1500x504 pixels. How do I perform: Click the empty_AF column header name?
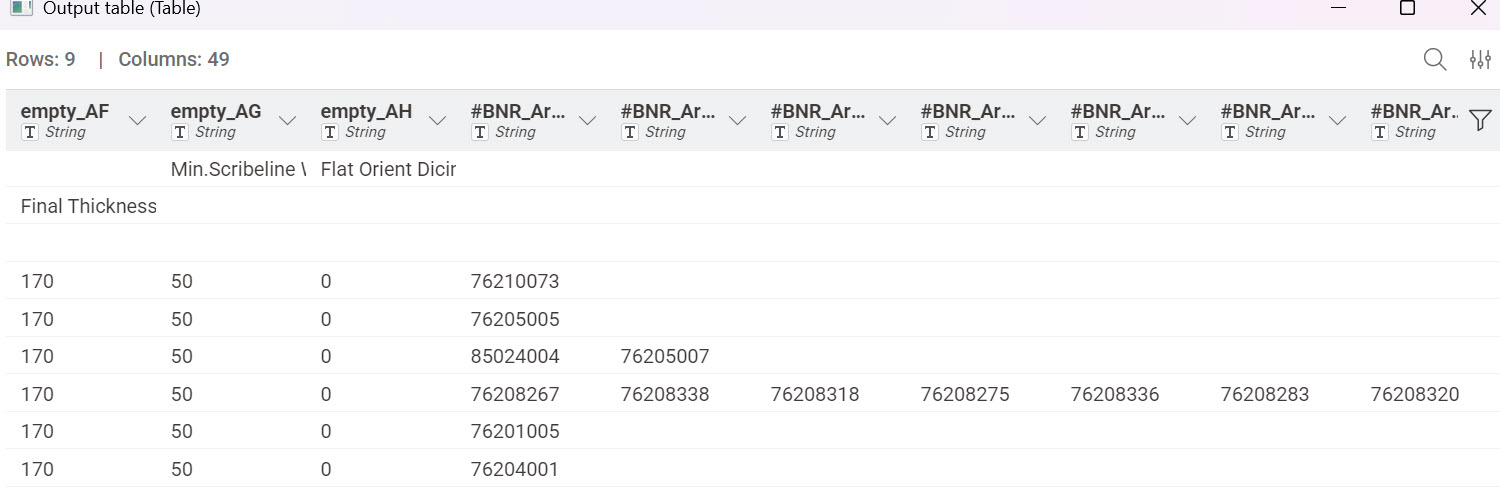[65, 111]
